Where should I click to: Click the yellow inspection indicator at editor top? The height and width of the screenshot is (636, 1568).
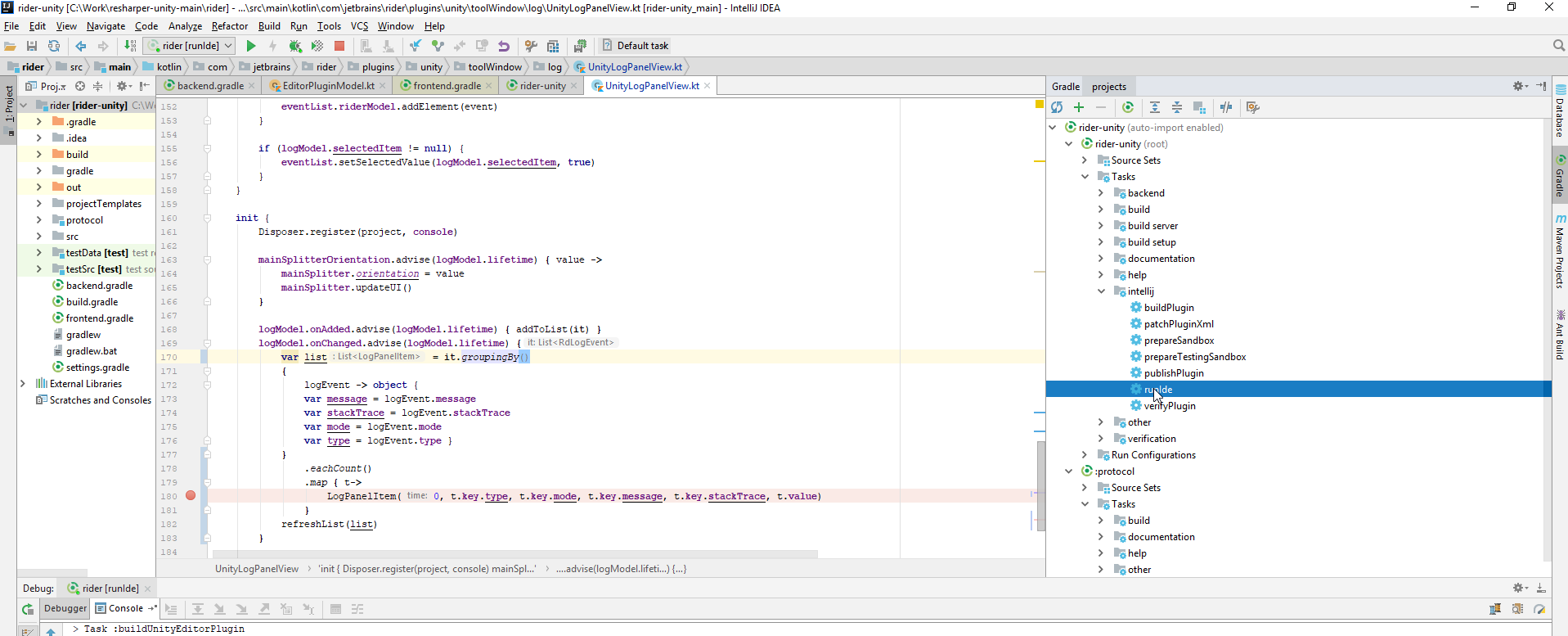pyautogui.click(x=1040, y=104)
